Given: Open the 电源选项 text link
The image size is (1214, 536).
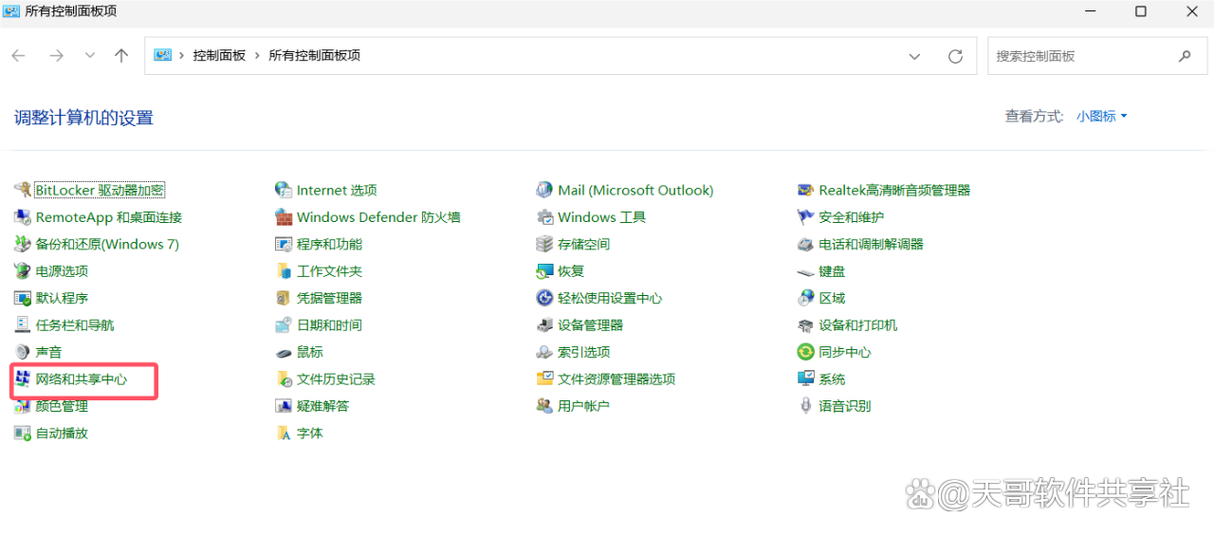Looking at the screenshot, I should point(61,271).
